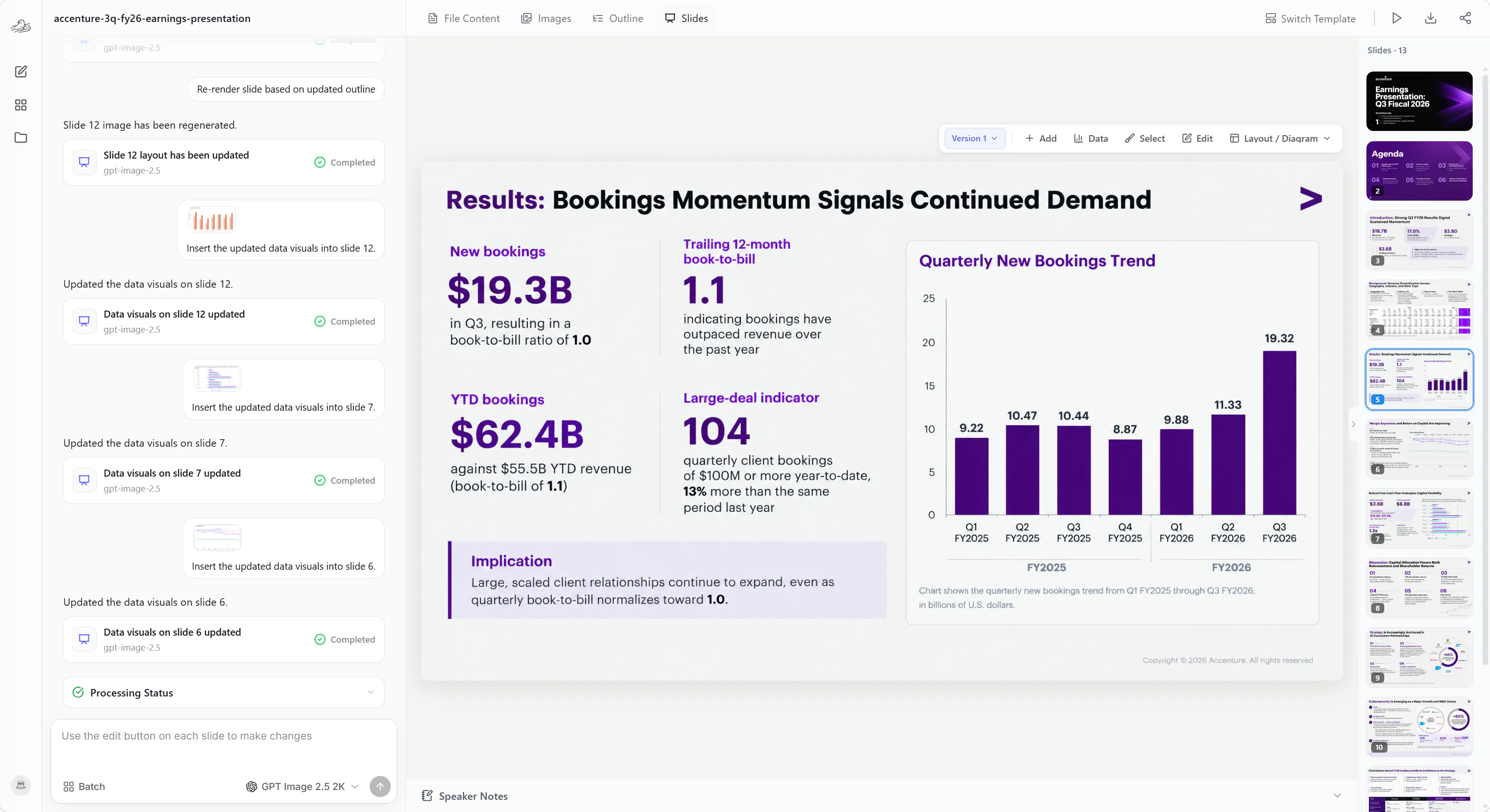Image resolution: width=1490 pixels, height=812 pixels.
Task: Click the user avatar at sidebar bottom
Action: [21, 785]
